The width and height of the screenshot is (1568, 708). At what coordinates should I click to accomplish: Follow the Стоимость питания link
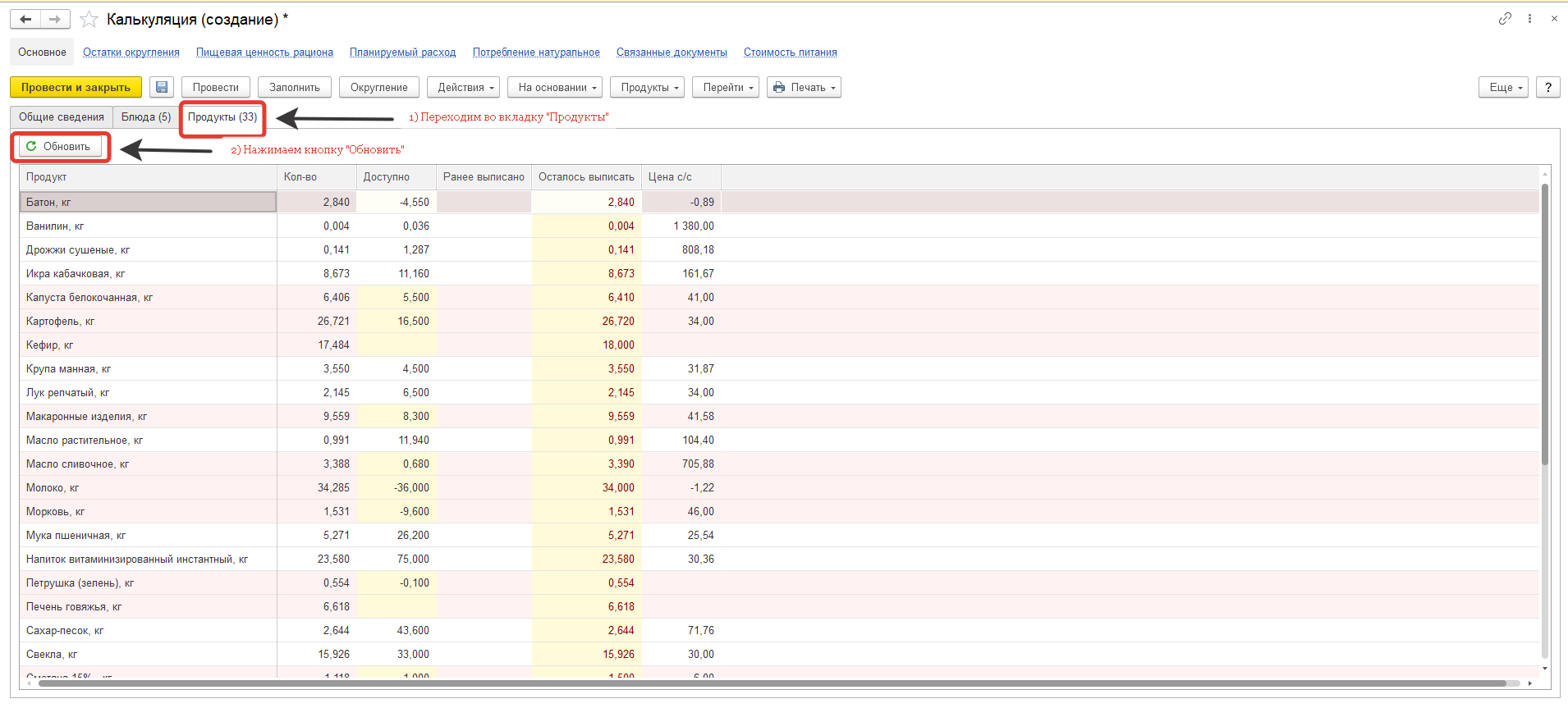pos(790,52)
